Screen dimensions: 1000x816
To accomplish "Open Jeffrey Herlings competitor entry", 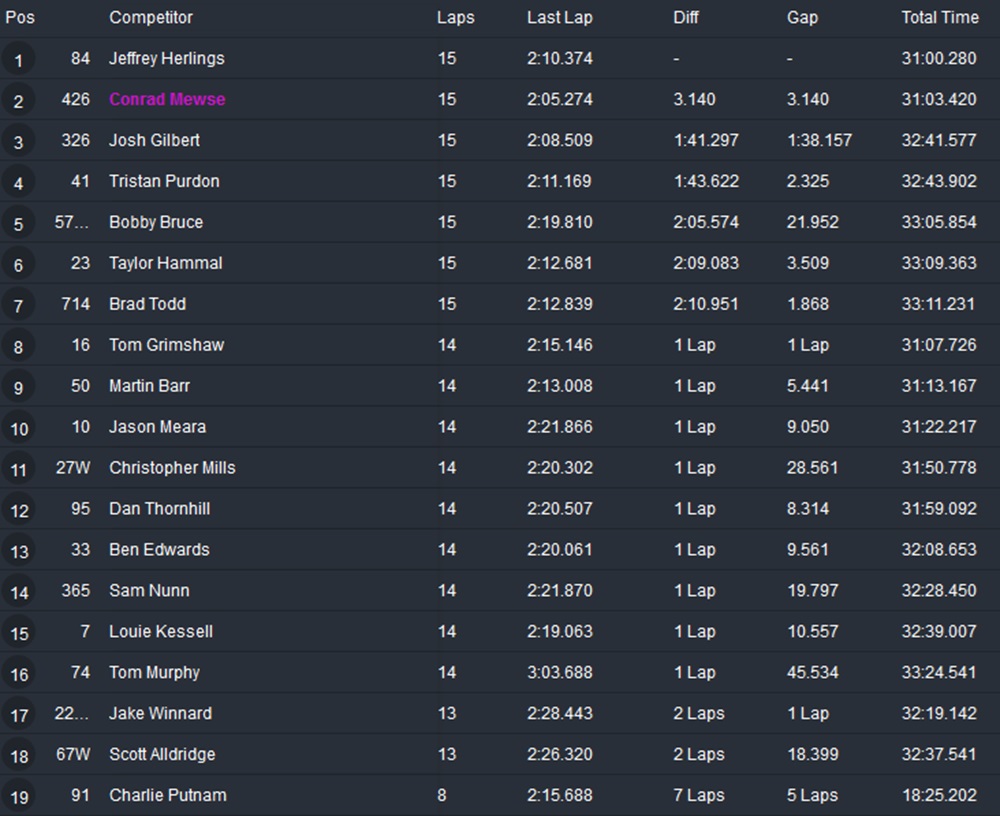I will coord(166,58).
